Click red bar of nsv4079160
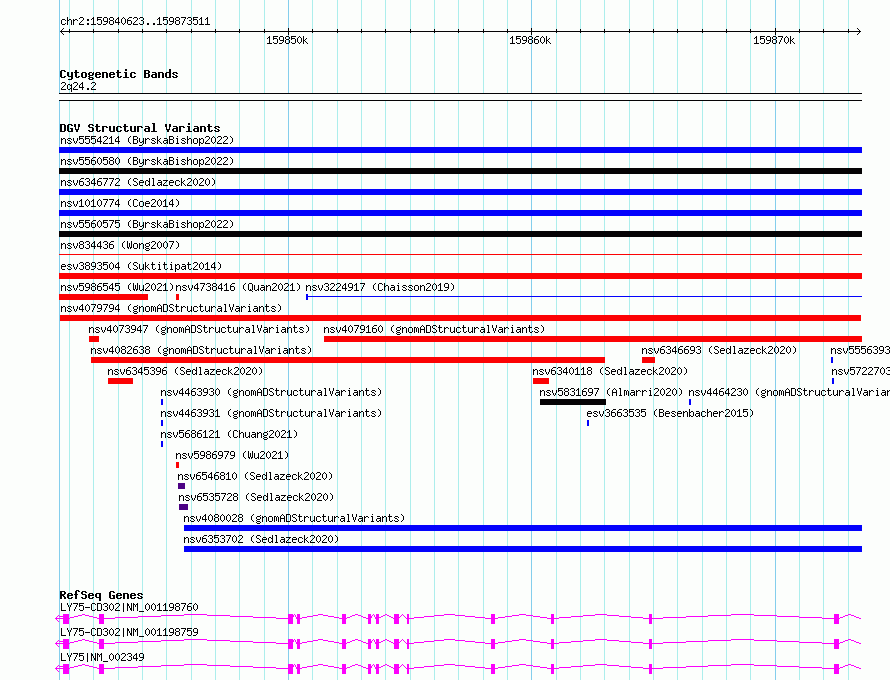This screenshot has height=680, width=890. tap(593, 339)
